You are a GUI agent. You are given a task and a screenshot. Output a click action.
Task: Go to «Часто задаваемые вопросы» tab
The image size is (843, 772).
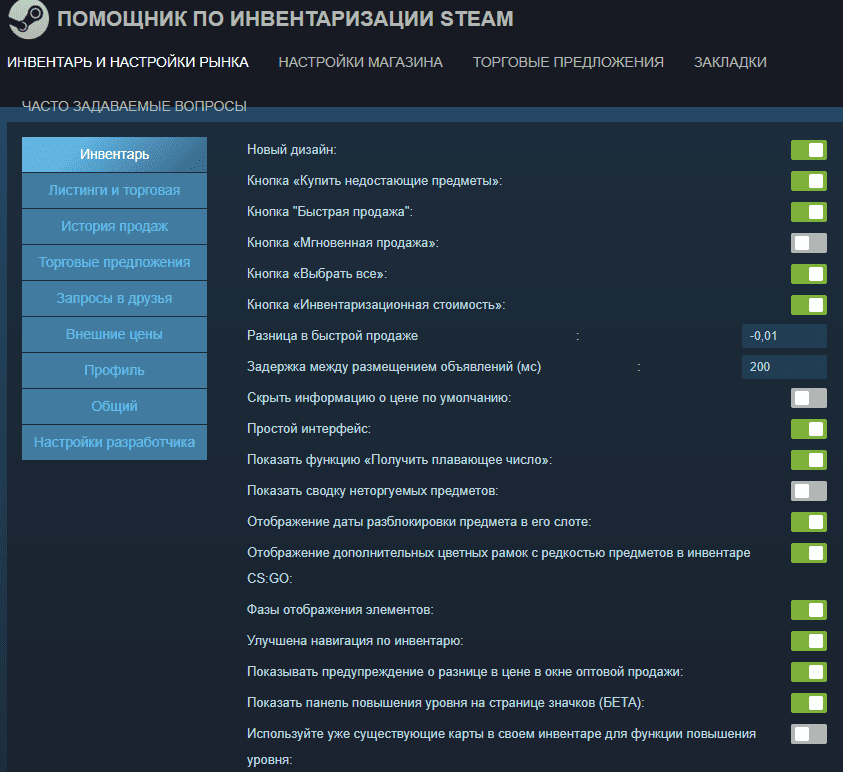(134, 106)
